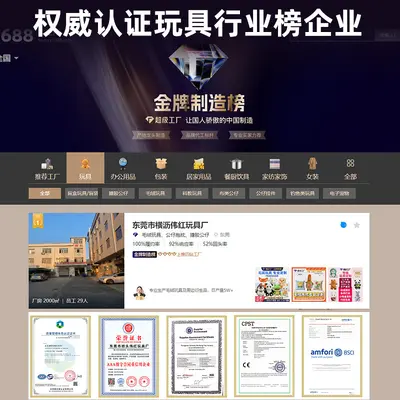This screenshot has height=400, width=400.
Task: Open the orange-bordered pillow product thumbnail
Action: tap(309, 284)
